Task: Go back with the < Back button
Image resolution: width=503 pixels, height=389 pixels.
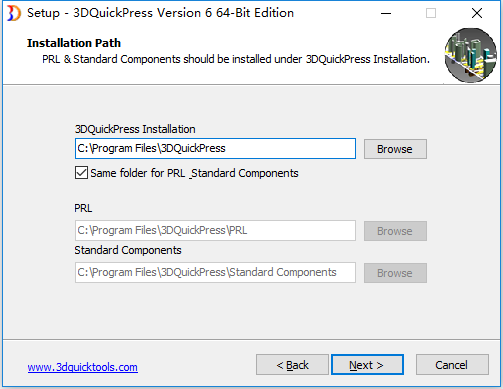Action: point(292,365)
